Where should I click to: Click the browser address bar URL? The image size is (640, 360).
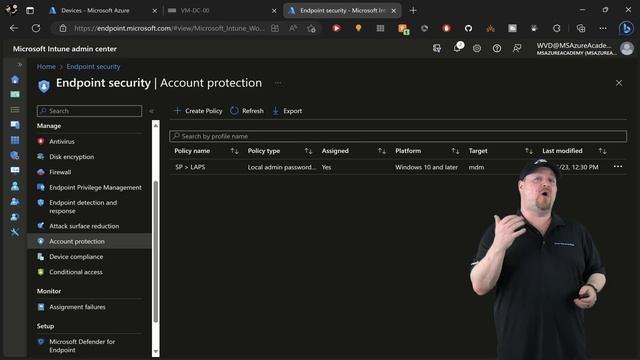coord(169,28)
